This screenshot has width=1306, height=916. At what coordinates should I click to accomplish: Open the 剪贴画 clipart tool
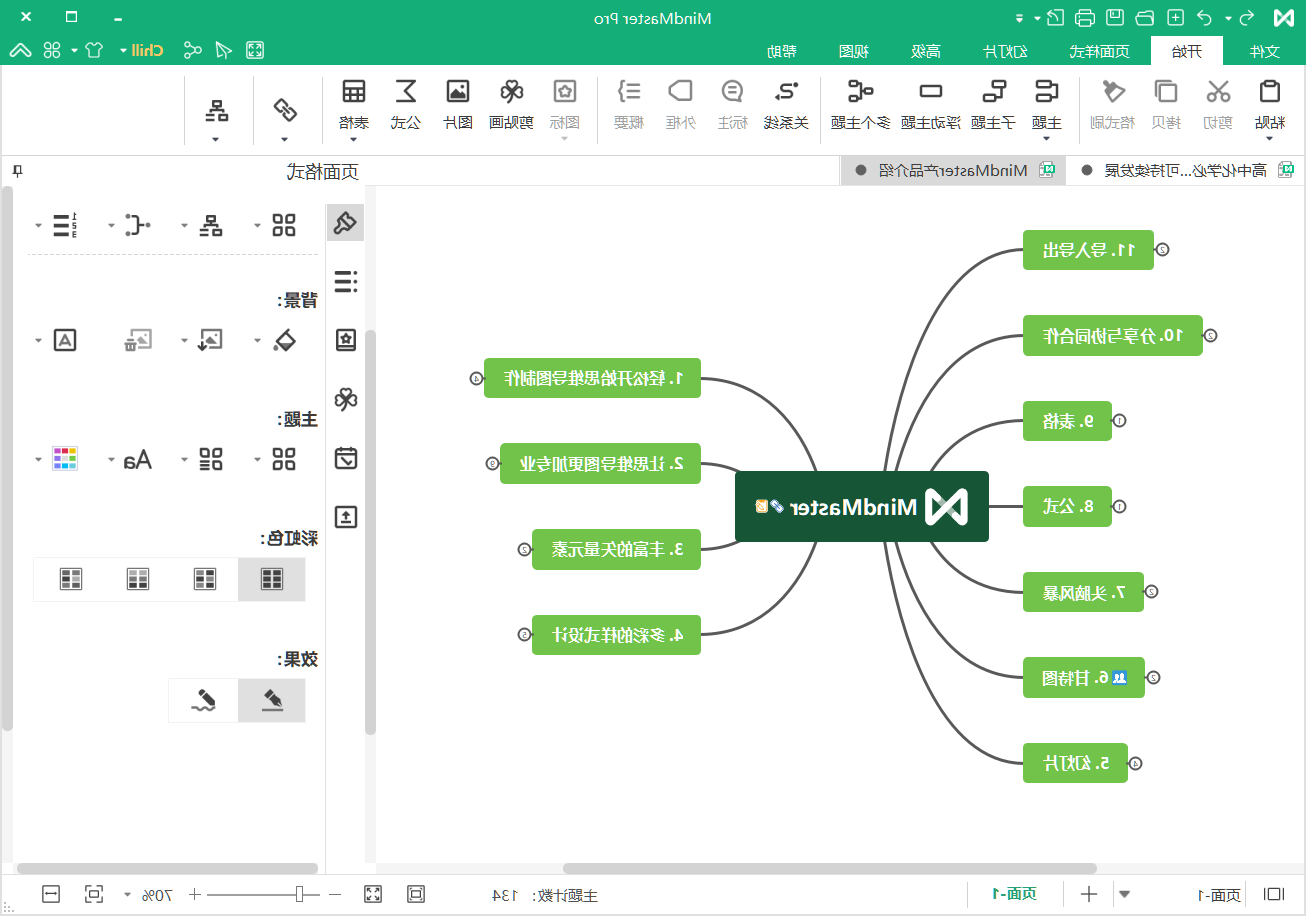click(x=512, y=92)
